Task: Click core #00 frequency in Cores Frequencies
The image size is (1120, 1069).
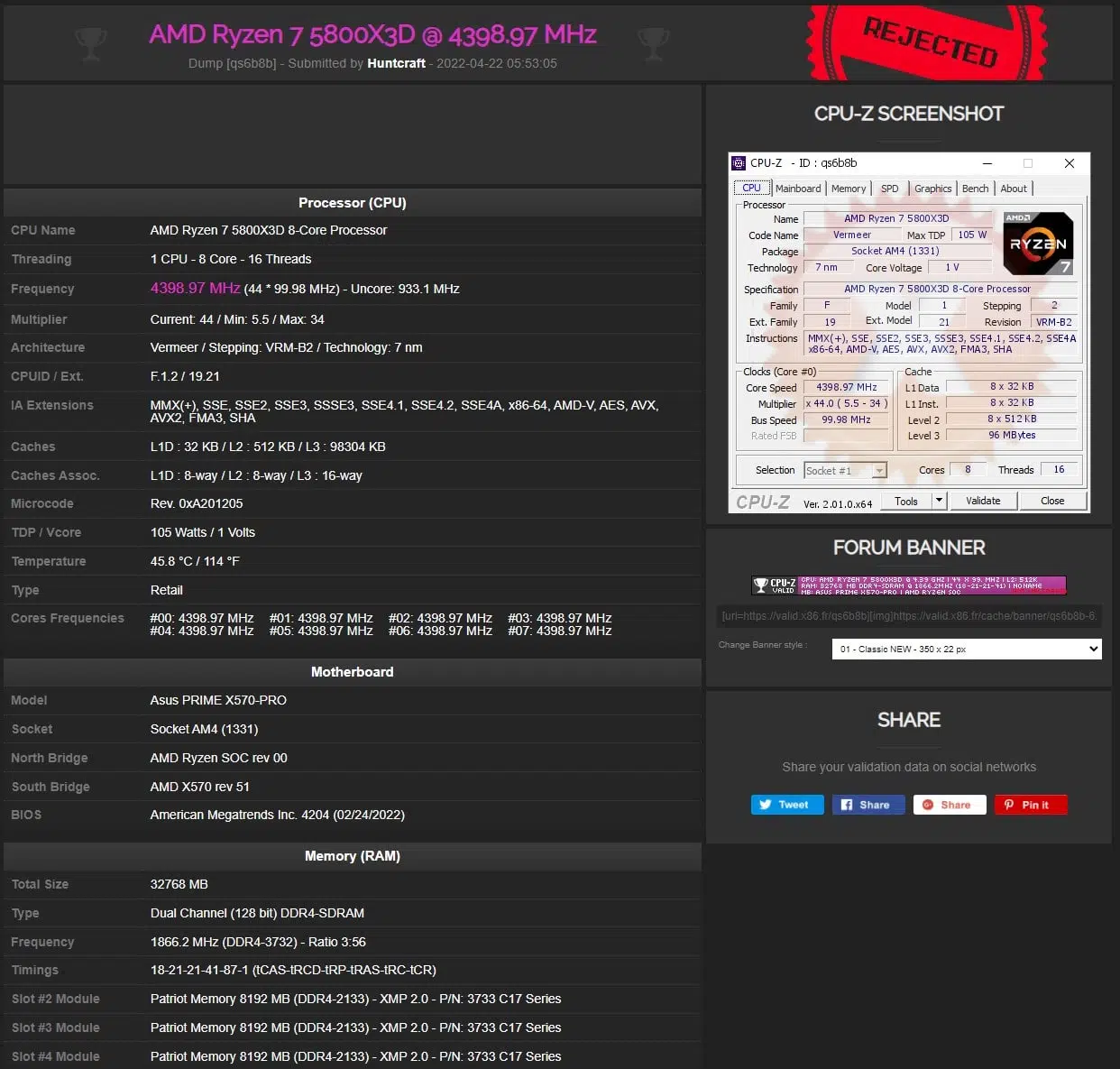Action: click(202, 618)
